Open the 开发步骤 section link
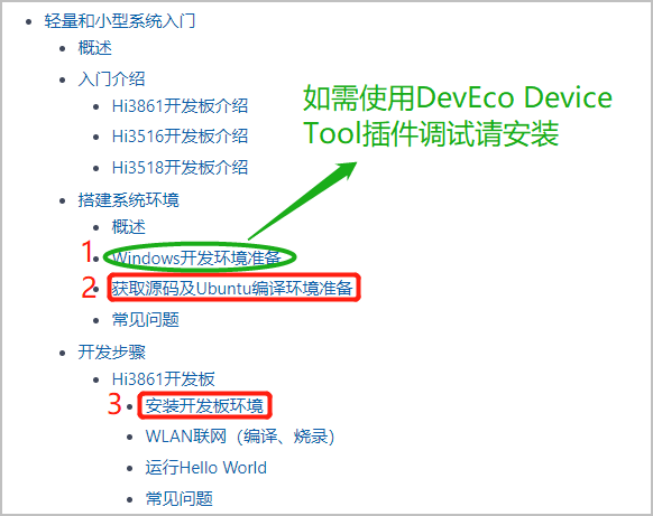The width and height of the screenshot is (654, 517). pos(112,352)
